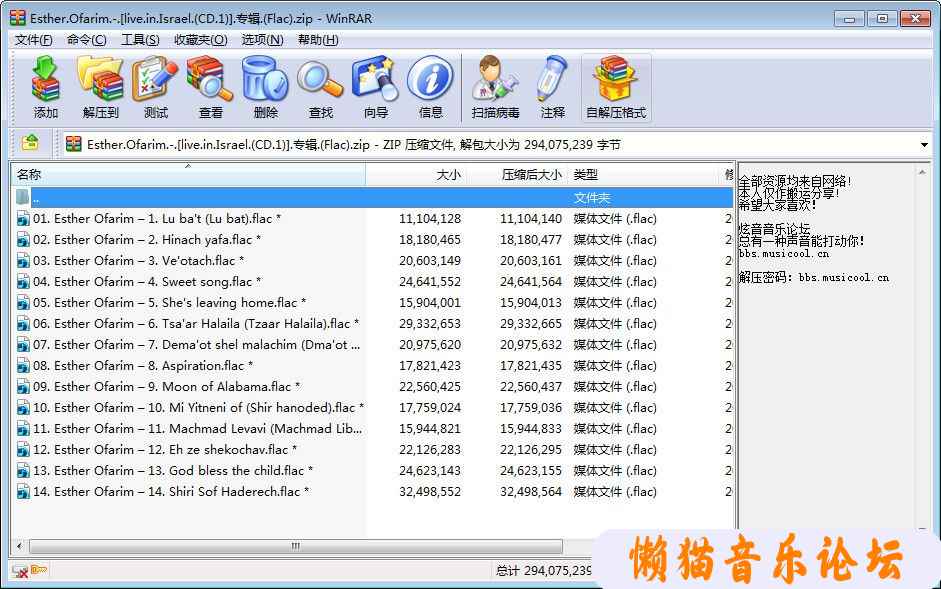Image resolution: width=941 pixels, height=589 pixels.
Task: Open the 工具(S) menu
Action: pyautogui.click(x=140, y=40)
